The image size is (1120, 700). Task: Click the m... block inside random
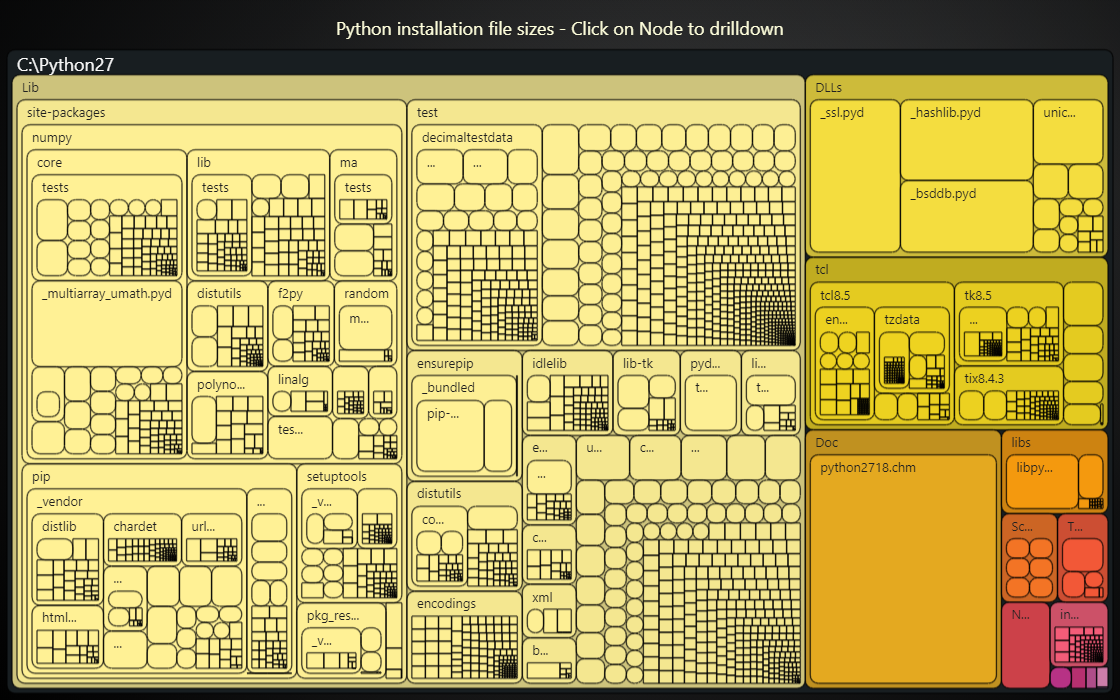[365, 327]
